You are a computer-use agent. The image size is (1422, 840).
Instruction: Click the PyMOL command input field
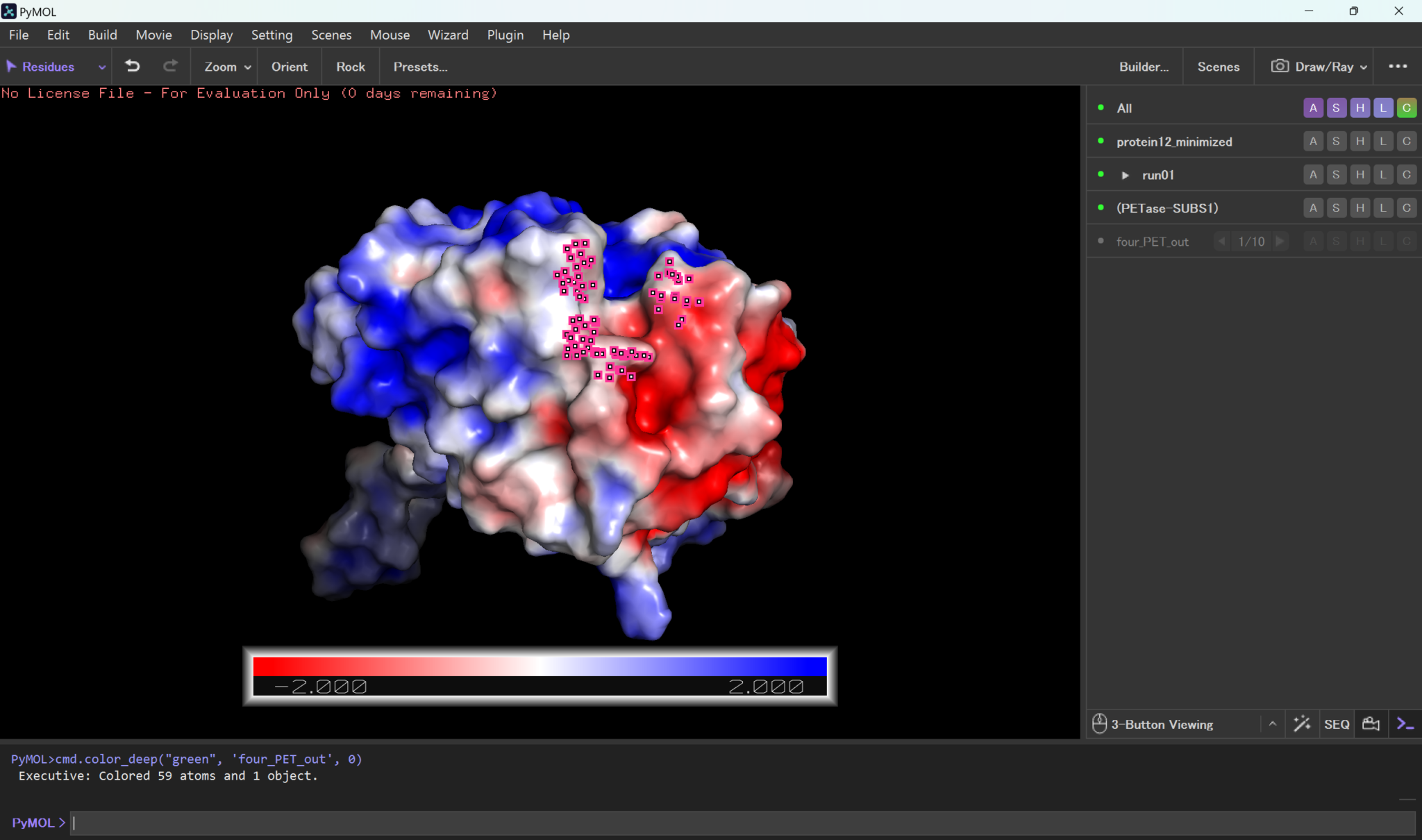[743, 823]
